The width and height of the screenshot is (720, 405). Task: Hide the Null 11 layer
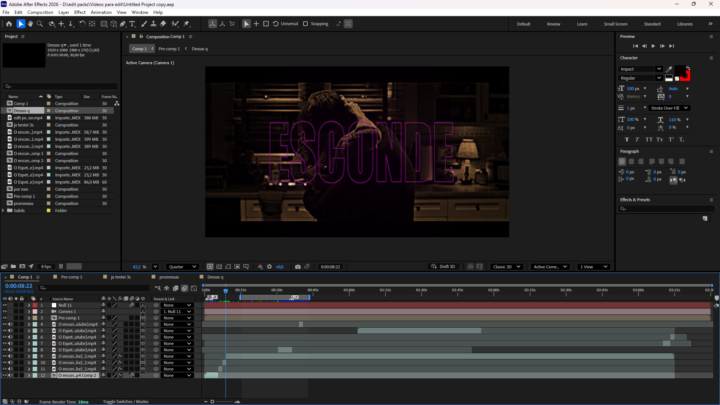5,305
